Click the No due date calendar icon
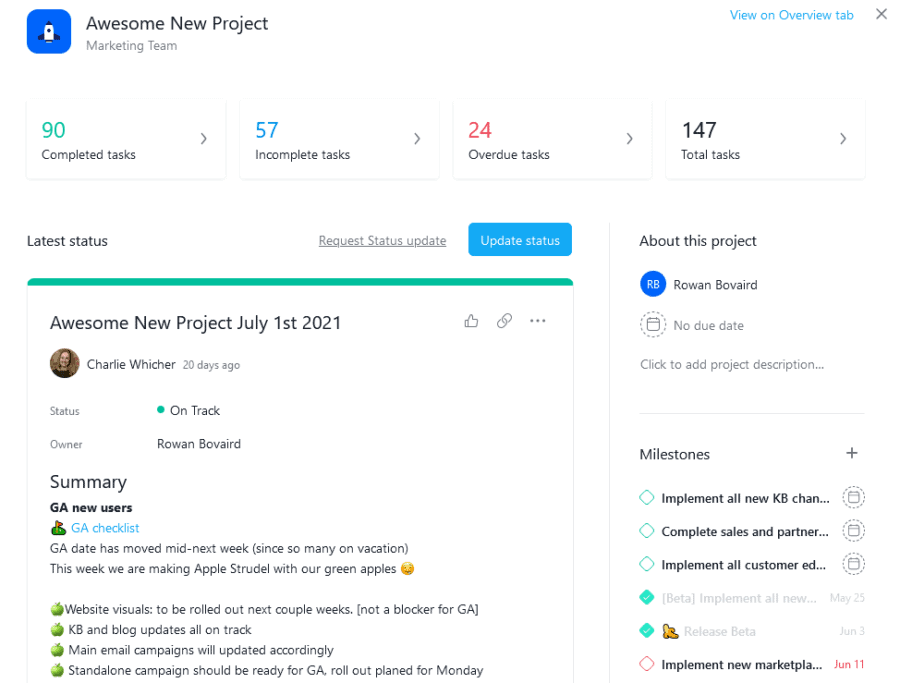 (653, 324)
